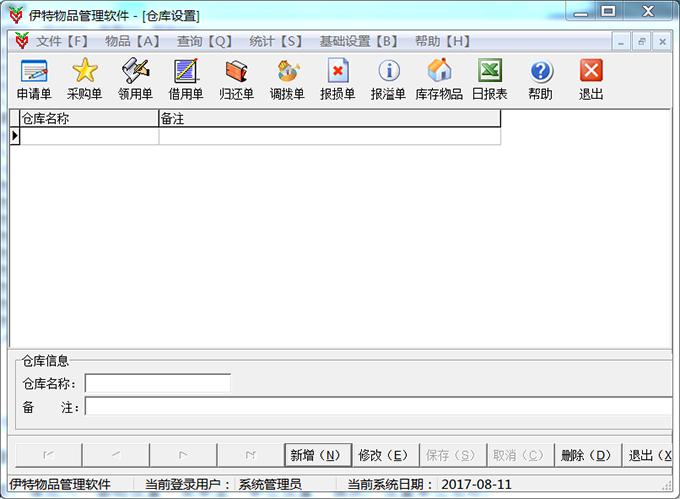The image size is (680, 499).
Task: Click the 系统管理员 status bar text
Action: tap(270, 484)
